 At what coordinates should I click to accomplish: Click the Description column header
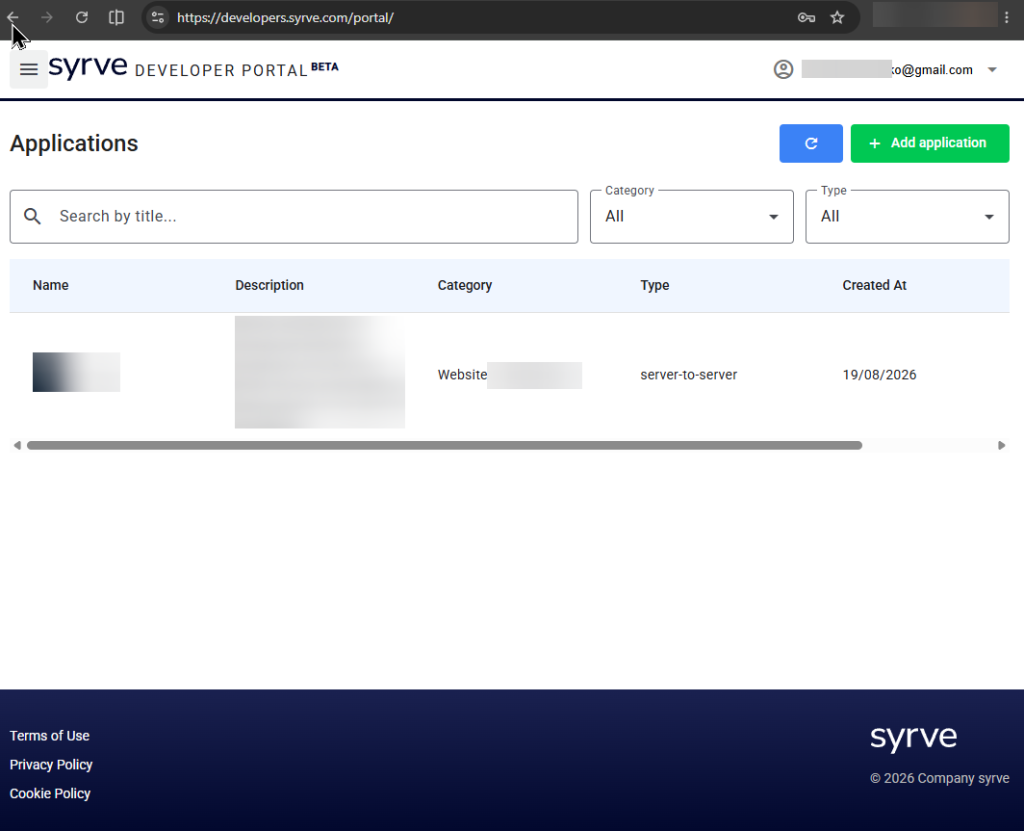click(269, 285)
